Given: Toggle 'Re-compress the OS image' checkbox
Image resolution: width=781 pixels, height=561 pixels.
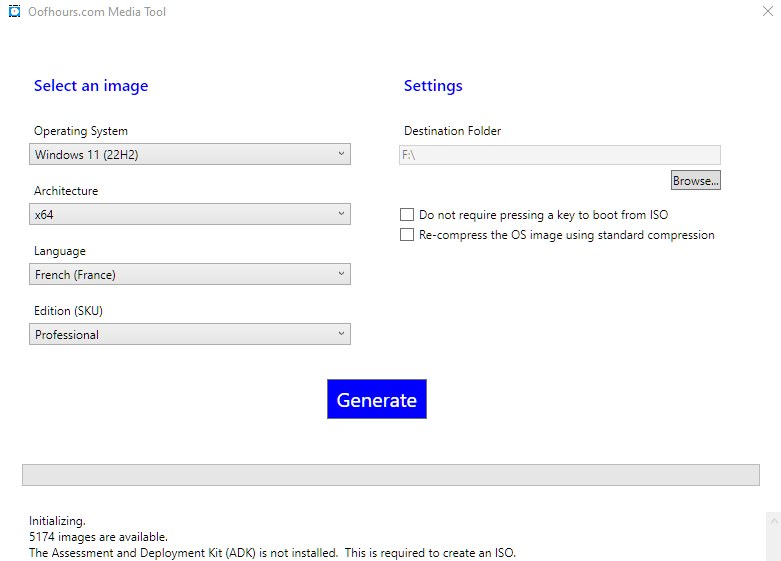Looking at the screenshot, I should coord(407,235).
